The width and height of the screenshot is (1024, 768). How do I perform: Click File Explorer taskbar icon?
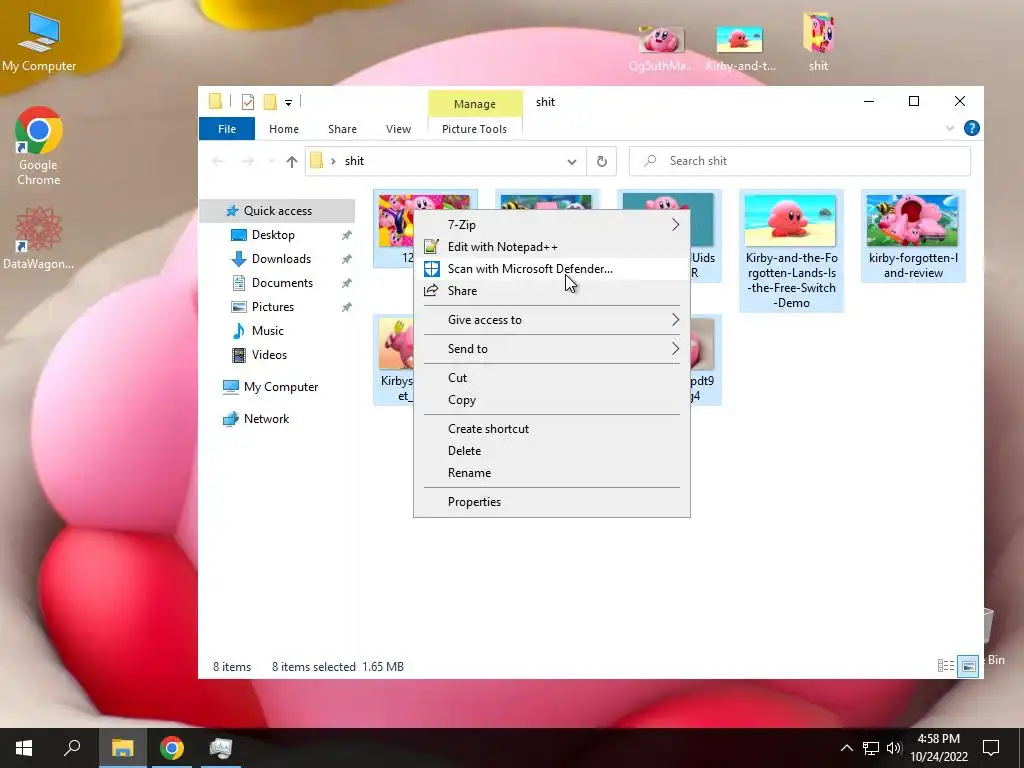coord(122,748)
